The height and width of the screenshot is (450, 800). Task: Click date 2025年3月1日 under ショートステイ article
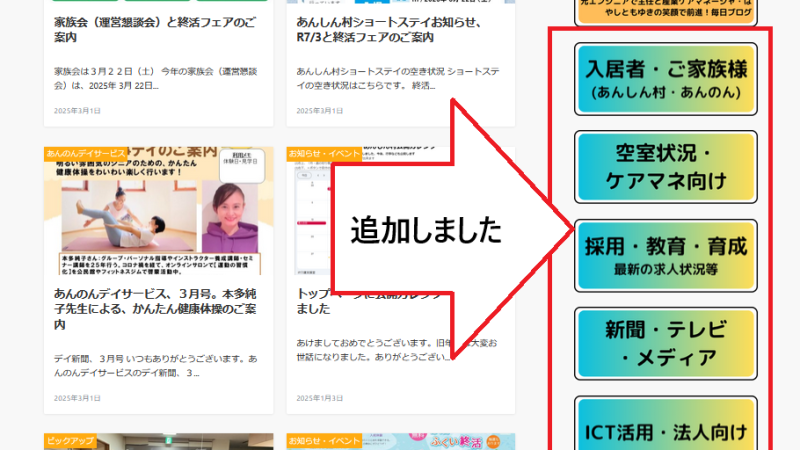click(x=319, y=111)
